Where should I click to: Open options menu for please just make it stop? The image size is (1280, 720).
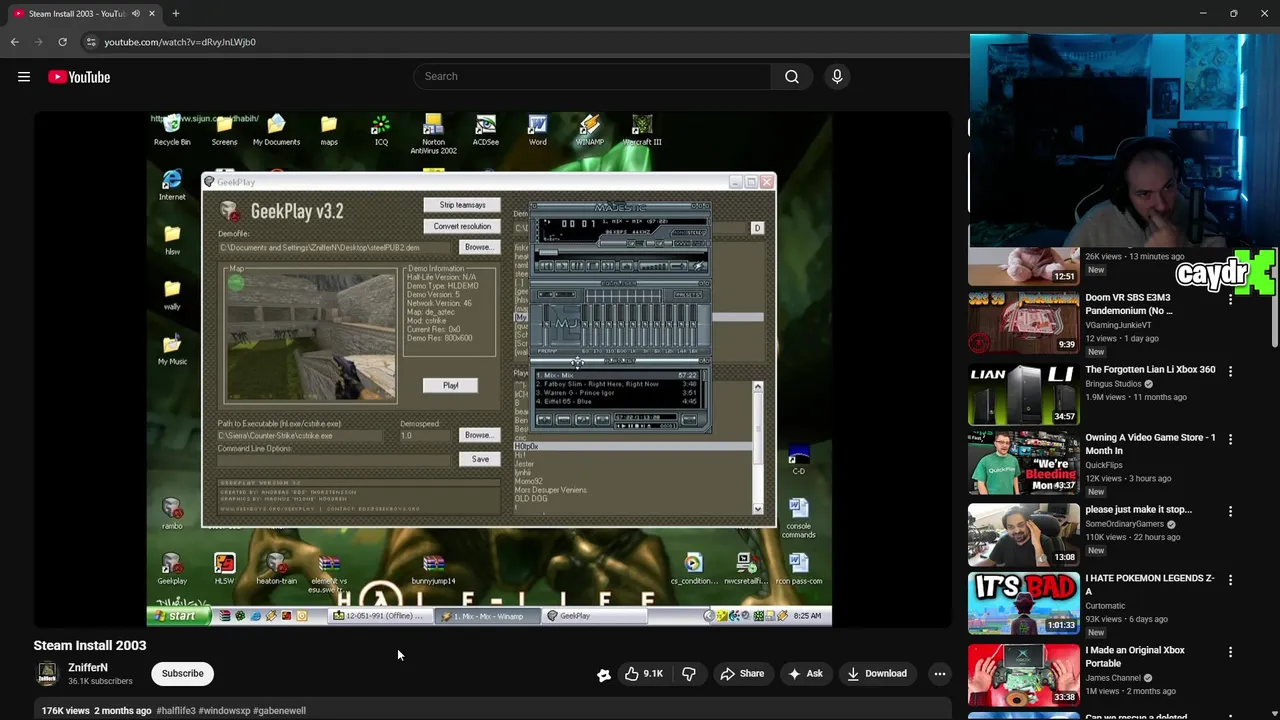click(1231, 511)
